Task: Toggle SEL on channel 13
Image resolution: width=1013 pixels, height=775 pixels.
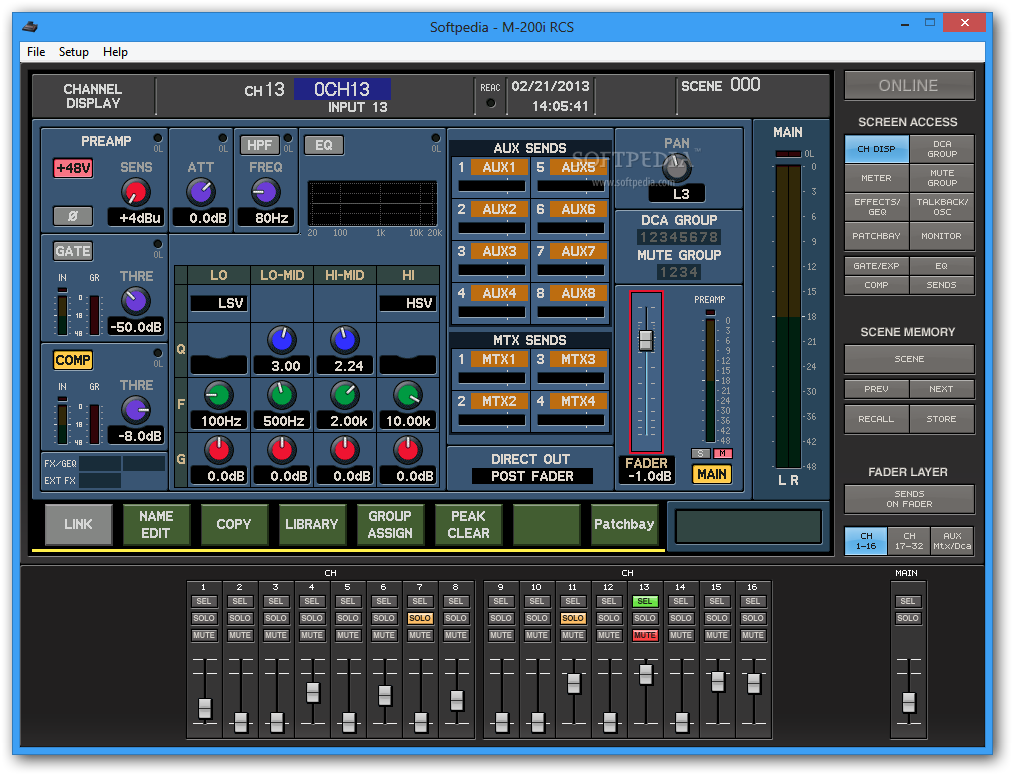Action: [x=645, y=601]
